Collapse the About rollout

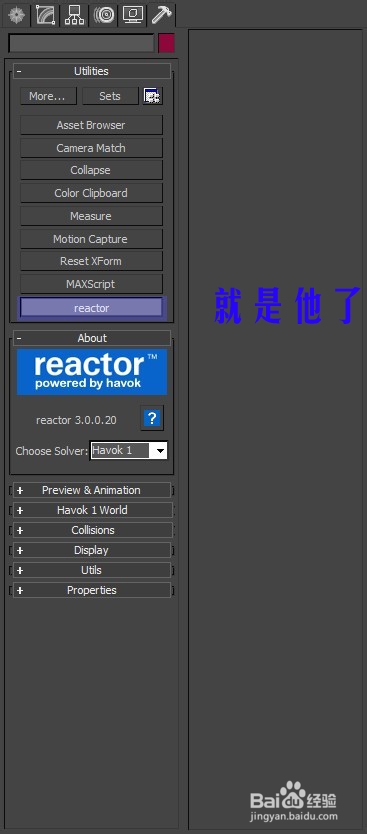(92, 338)
